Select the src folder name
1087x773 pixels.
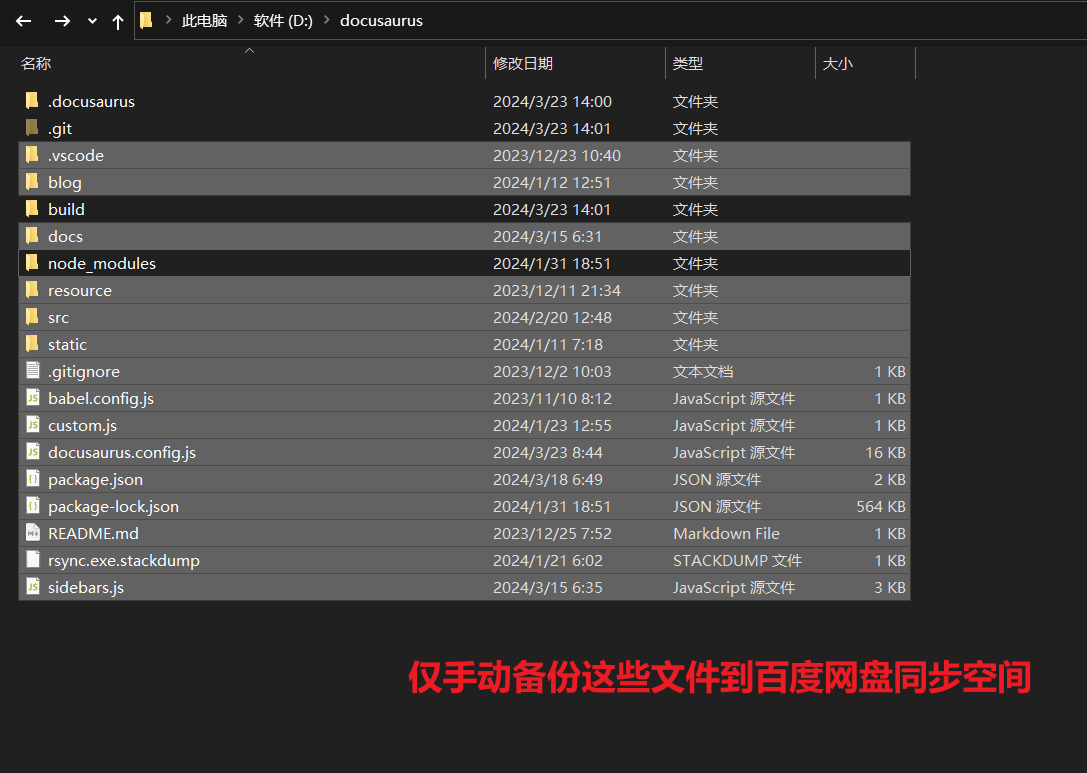click(59, 318)
